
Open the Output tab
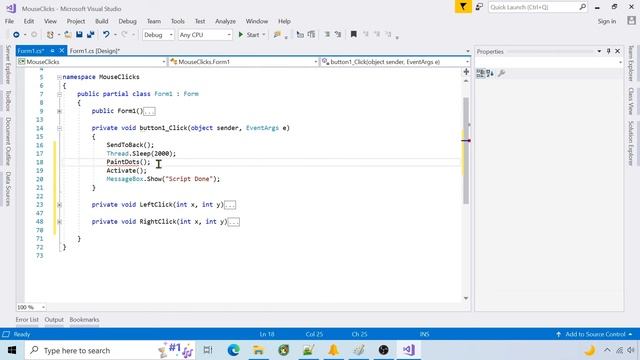pyautogui.click(x=54, y=320)
